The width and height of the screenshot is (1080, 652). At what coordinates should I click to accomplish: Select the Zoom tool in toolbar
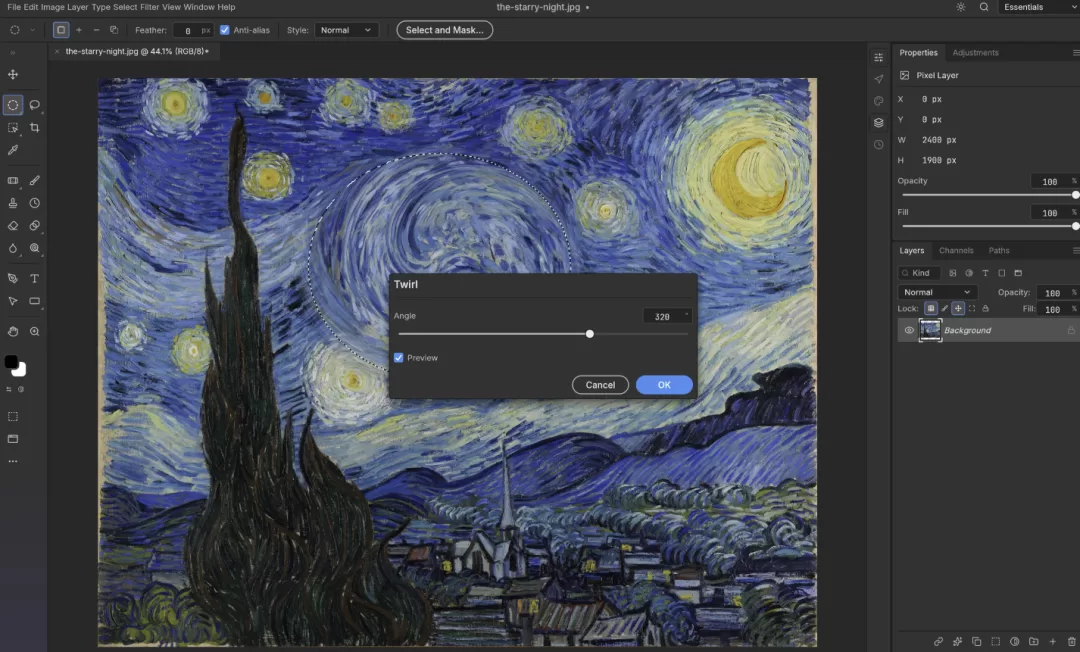[34, 331]
